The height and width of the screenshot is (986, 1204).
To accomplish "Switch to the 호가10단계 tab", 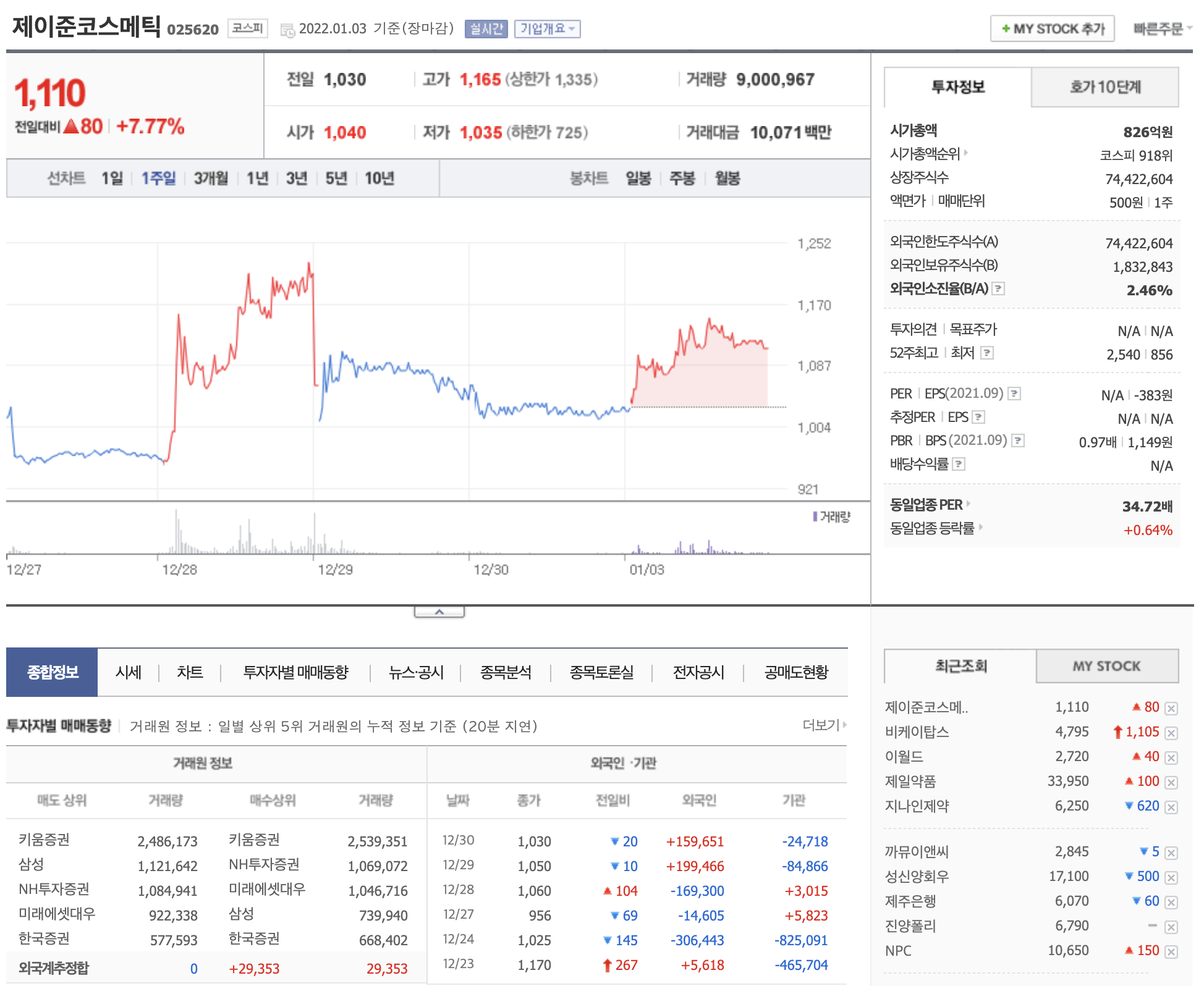I will [x=1104, y=87].
